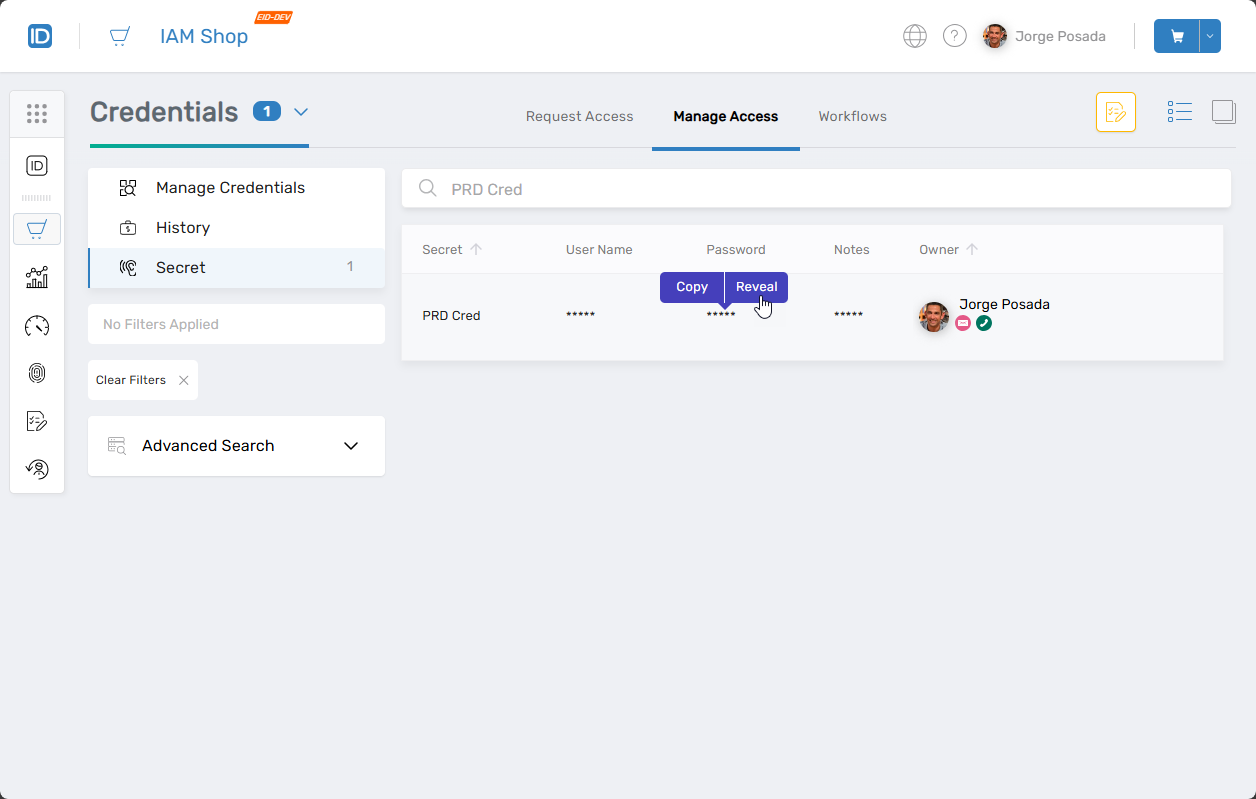This screenshot has height=799, width=1256.
Task: Open the help question mark icon
Action: [955, 36]
